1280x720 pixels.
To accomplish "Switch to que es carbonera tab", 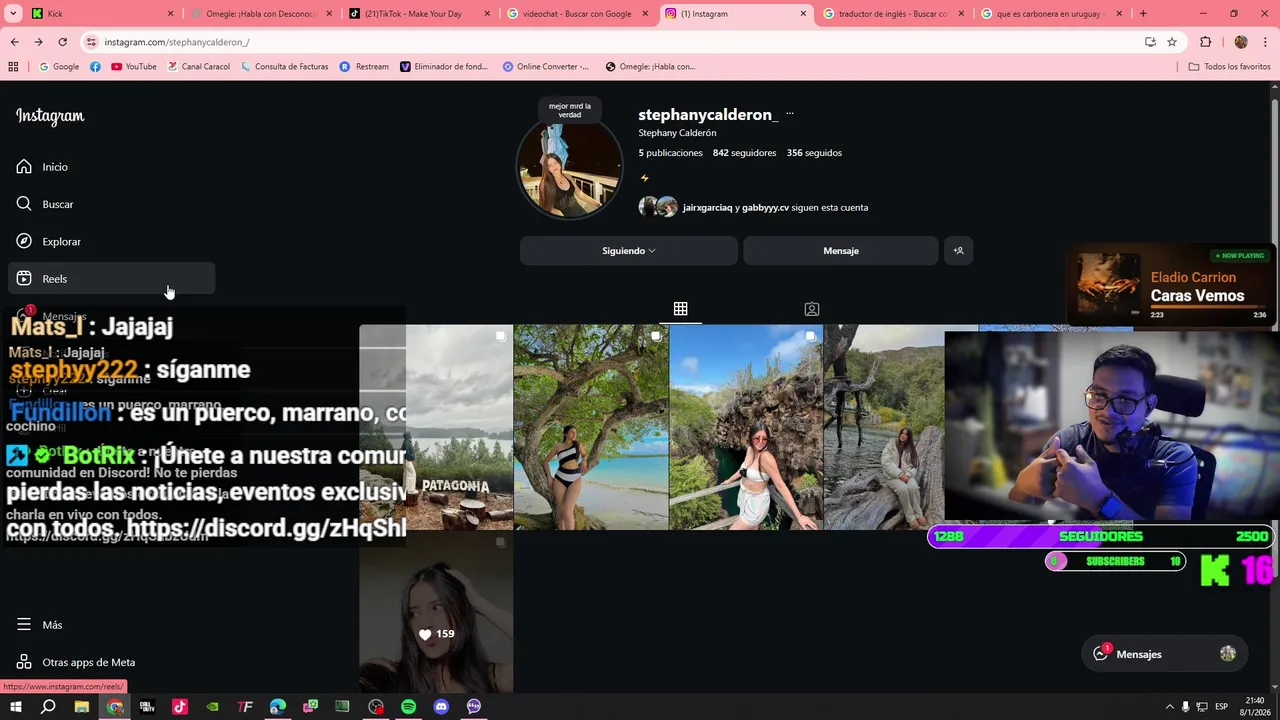I will coord(1051,14).
